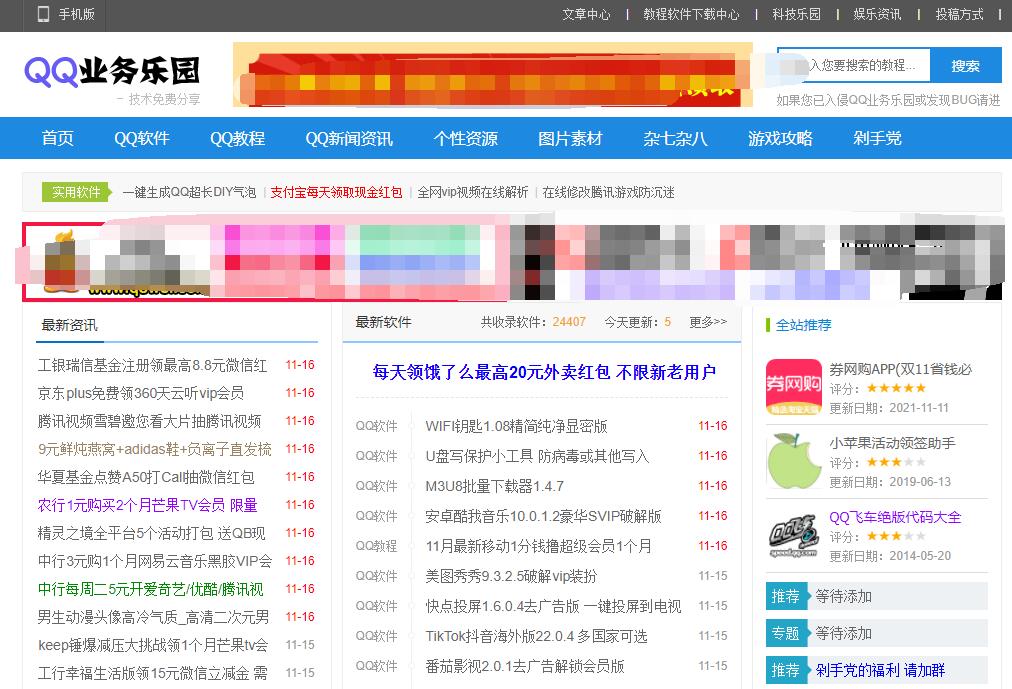Click 更多>> in 最新软件 header
This screenshot has height=689, width=1012.
[708, 321]
